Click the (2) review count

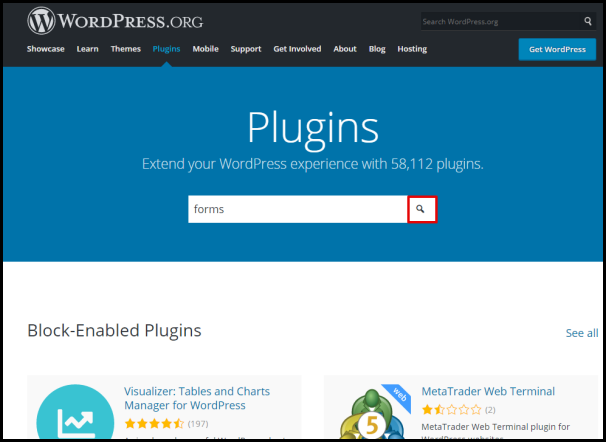pyautogui.click(x=490, y=410)
